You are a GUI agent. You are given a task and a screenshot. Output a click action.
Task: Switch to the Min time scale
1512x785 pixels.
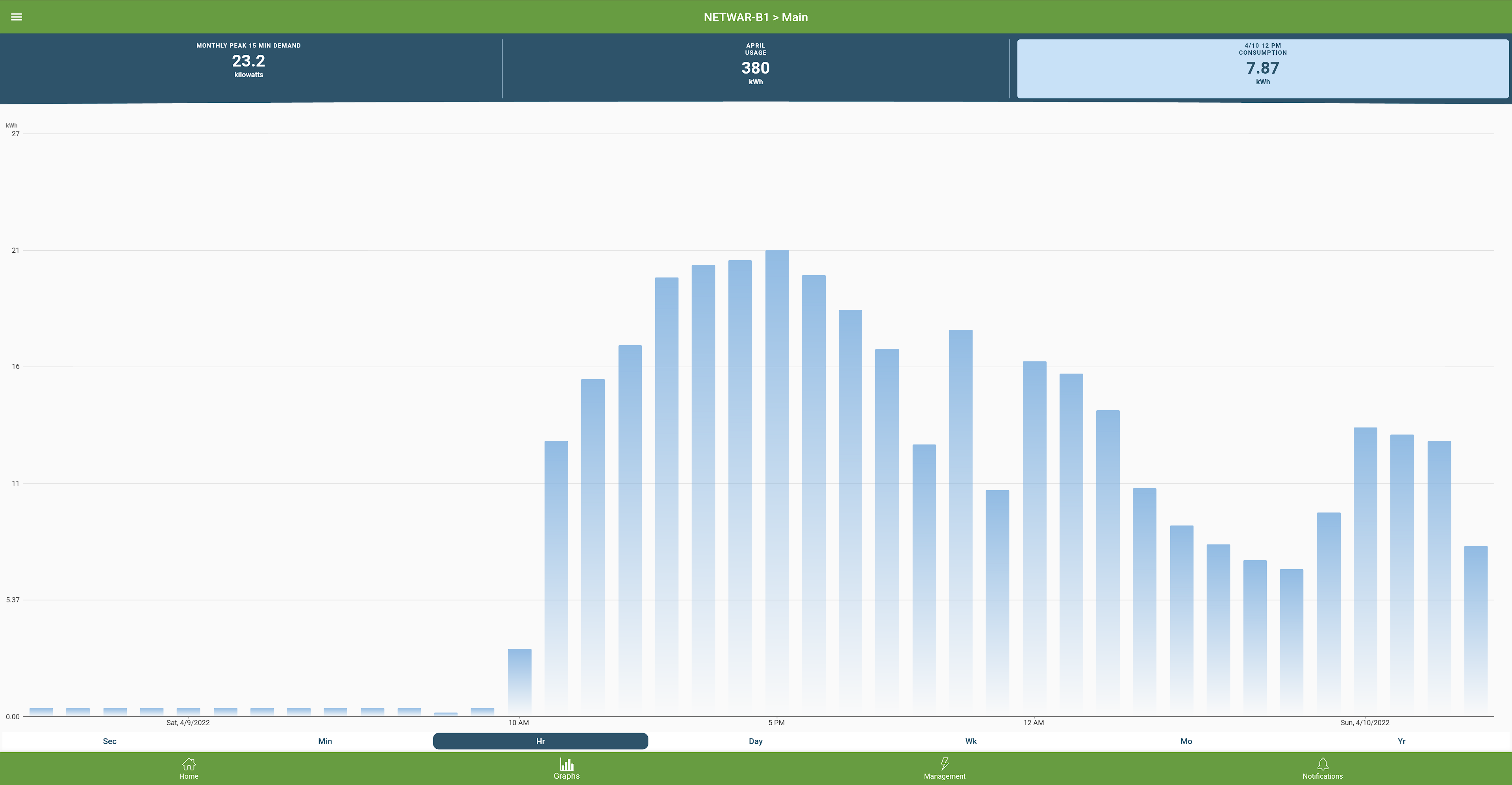(324, 741)
